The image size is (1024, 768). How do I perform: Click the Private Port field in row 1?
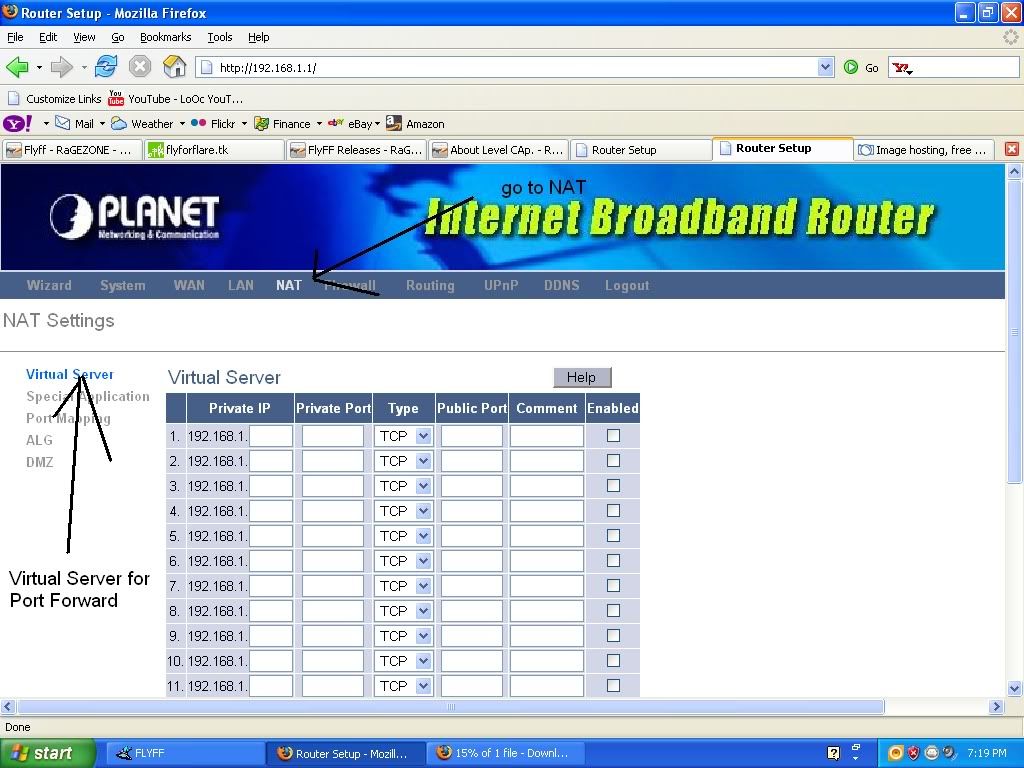(x=333, y=436)
